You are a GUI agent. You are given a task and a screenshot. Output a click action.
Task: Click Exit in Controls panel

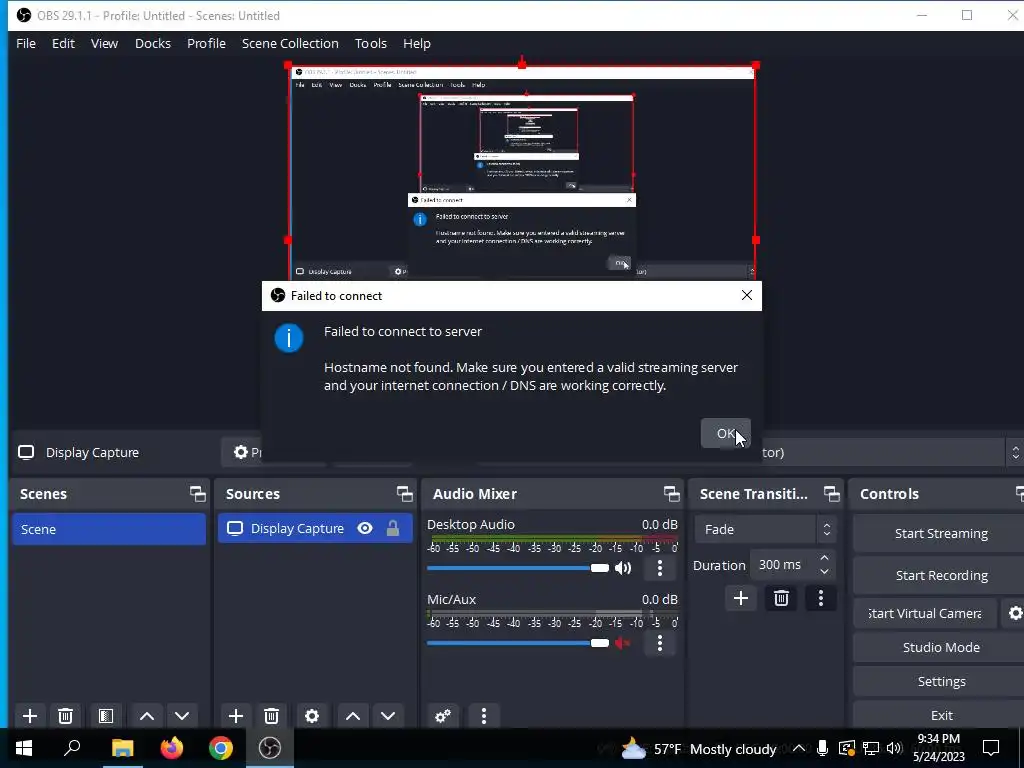[940, 715]
